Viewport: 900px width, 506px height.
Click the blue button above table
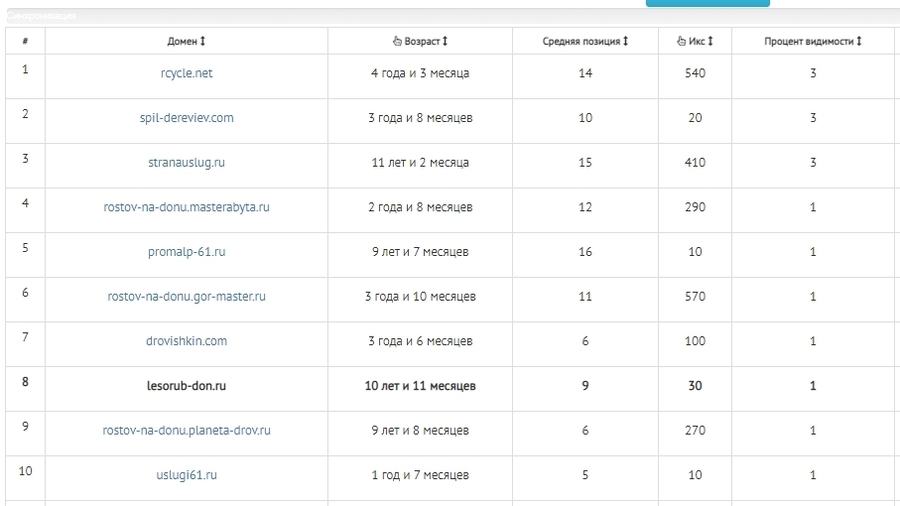[x=708, y=3]
